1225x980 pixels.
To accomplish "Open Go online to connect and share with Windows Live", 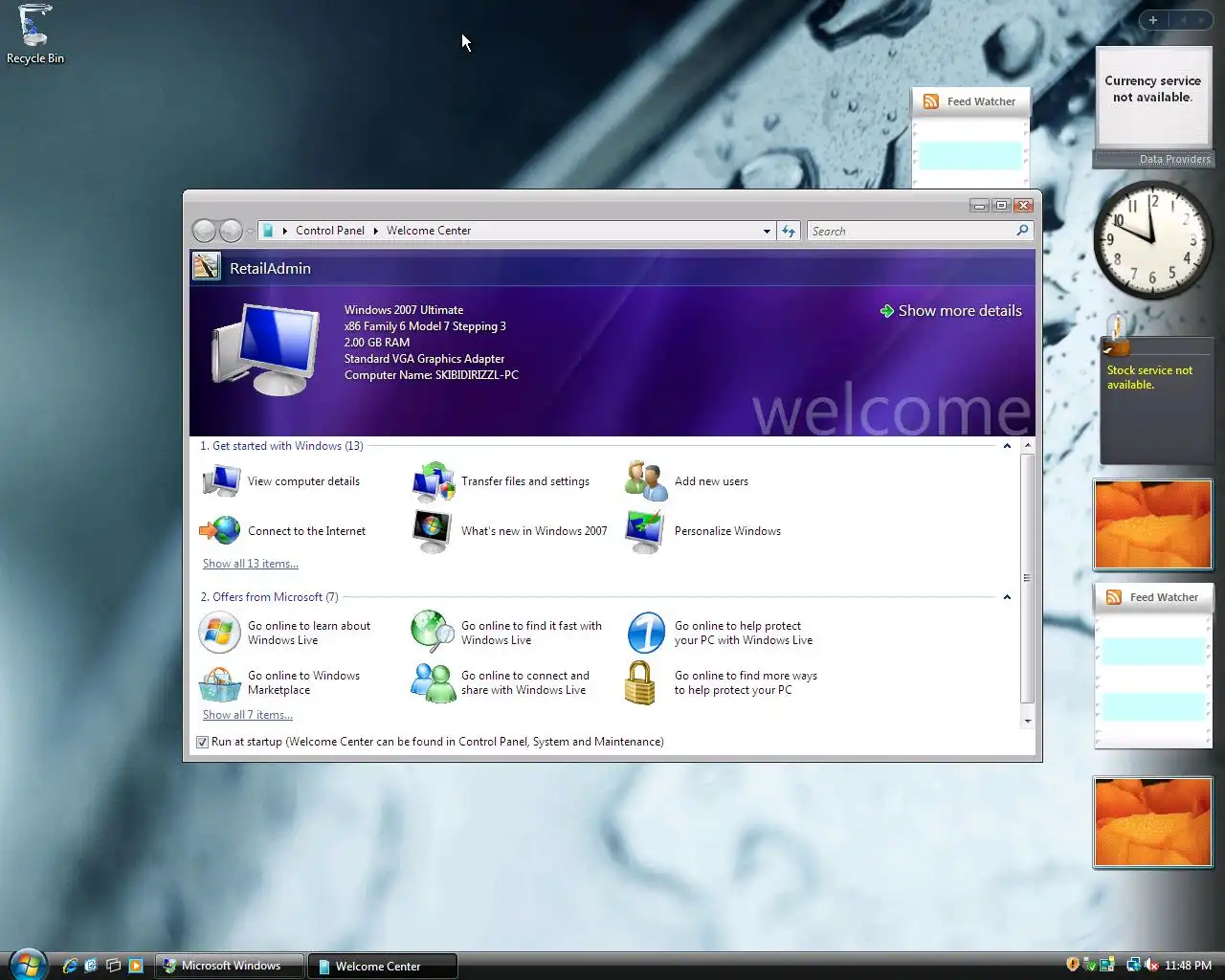I will tap(501, 682).
